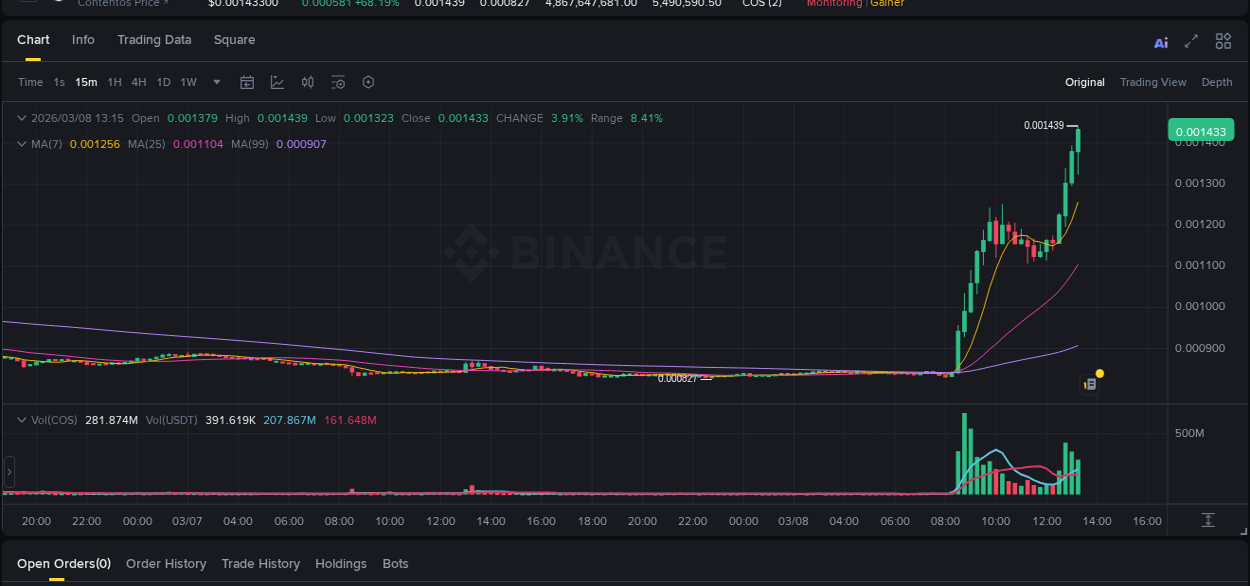Open the widgets grid icon top right
Screen dimensions: 1250x586
pos(1223,41)
